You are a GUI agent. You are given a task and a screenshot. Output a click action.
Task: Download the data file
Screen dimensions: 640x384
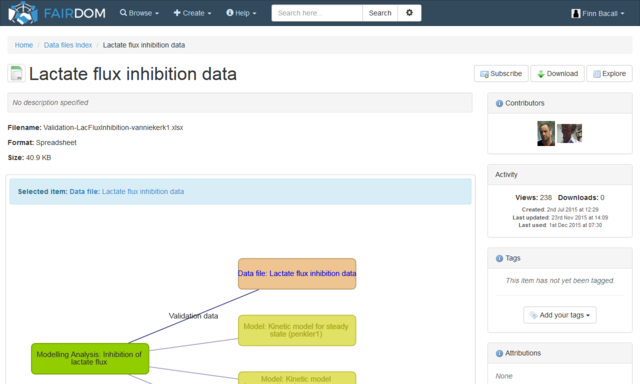coord(557,73)
